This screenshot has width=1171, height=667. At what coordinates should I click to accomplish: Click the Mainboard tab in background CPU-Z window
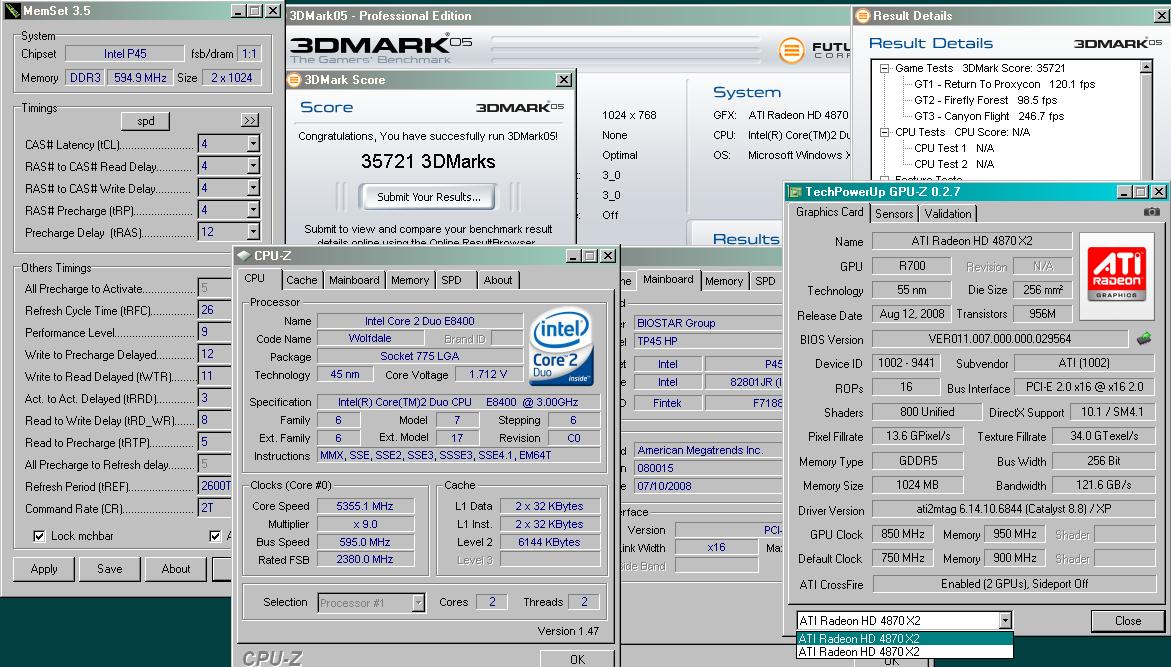point(668,279)
